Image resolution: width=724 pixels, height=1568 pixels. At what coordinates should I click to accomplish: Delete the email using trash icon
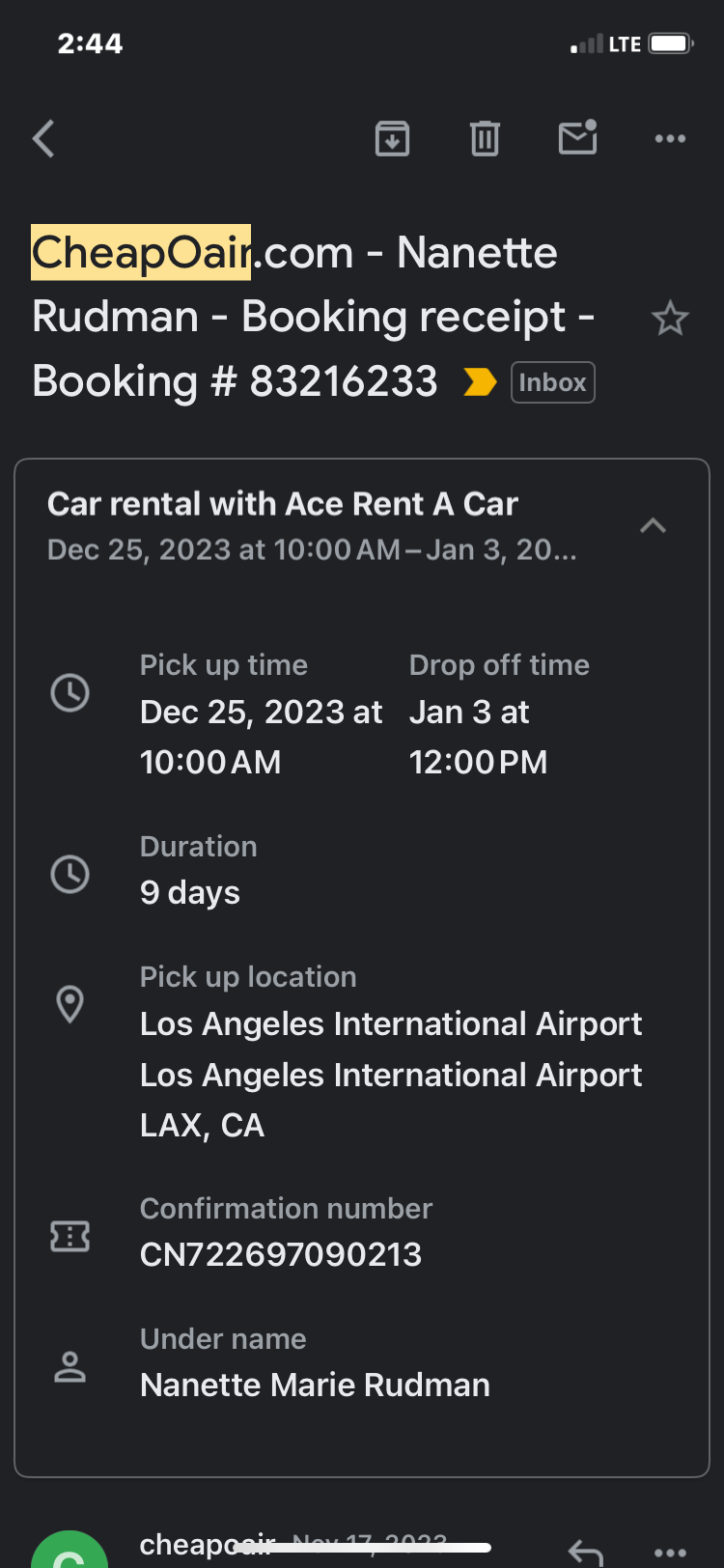485,139
